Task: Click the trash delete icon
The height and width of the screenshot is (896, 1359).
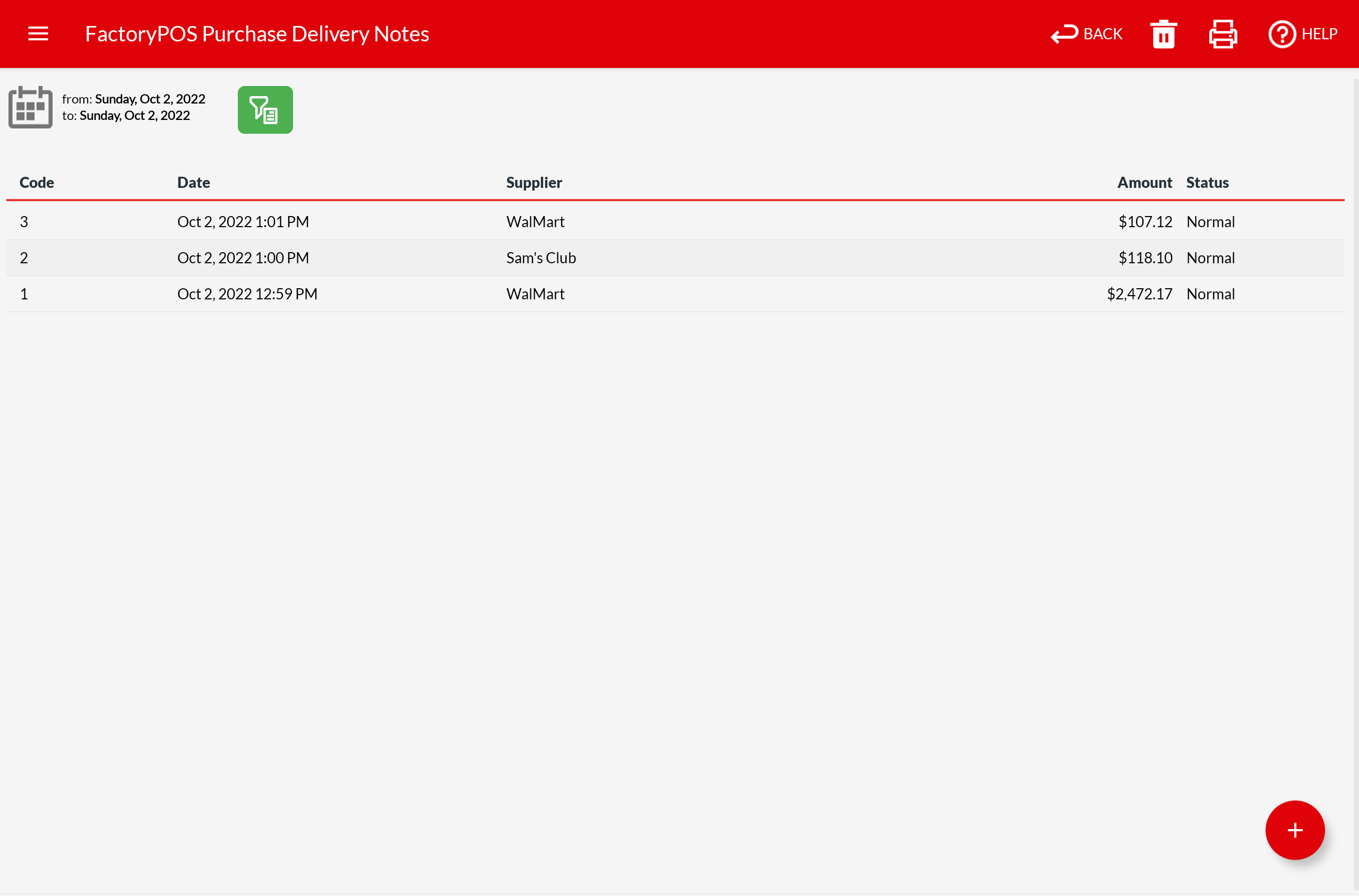Action: pos(1163,35)
